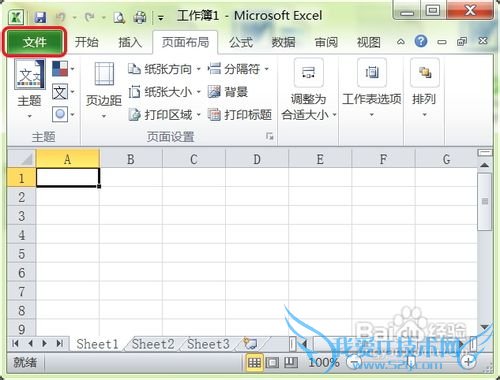The image size is (500, 380).
Task: Click the Excel application icon in title bar
Action: (15, 17)
